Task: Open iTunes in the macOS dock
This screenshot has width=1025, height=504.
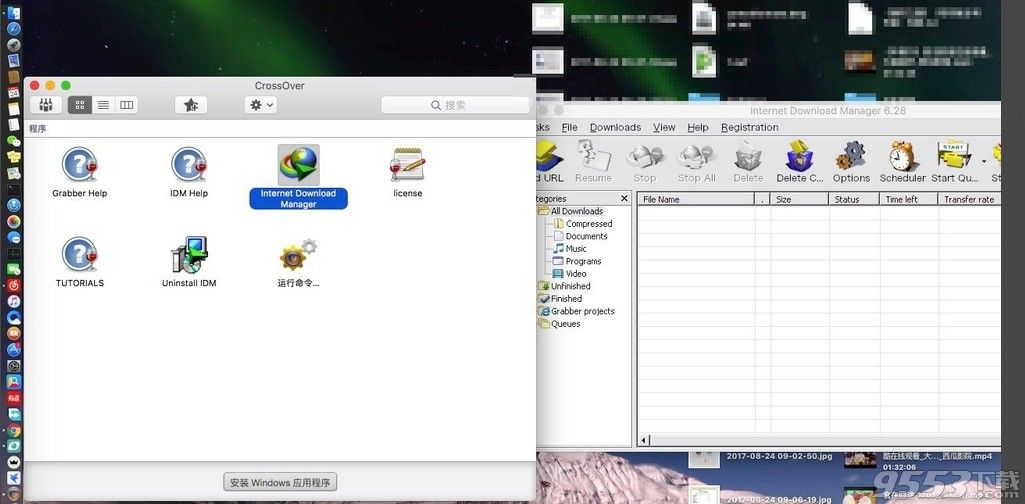Action: pyautogui.click(x=14, y=301)
